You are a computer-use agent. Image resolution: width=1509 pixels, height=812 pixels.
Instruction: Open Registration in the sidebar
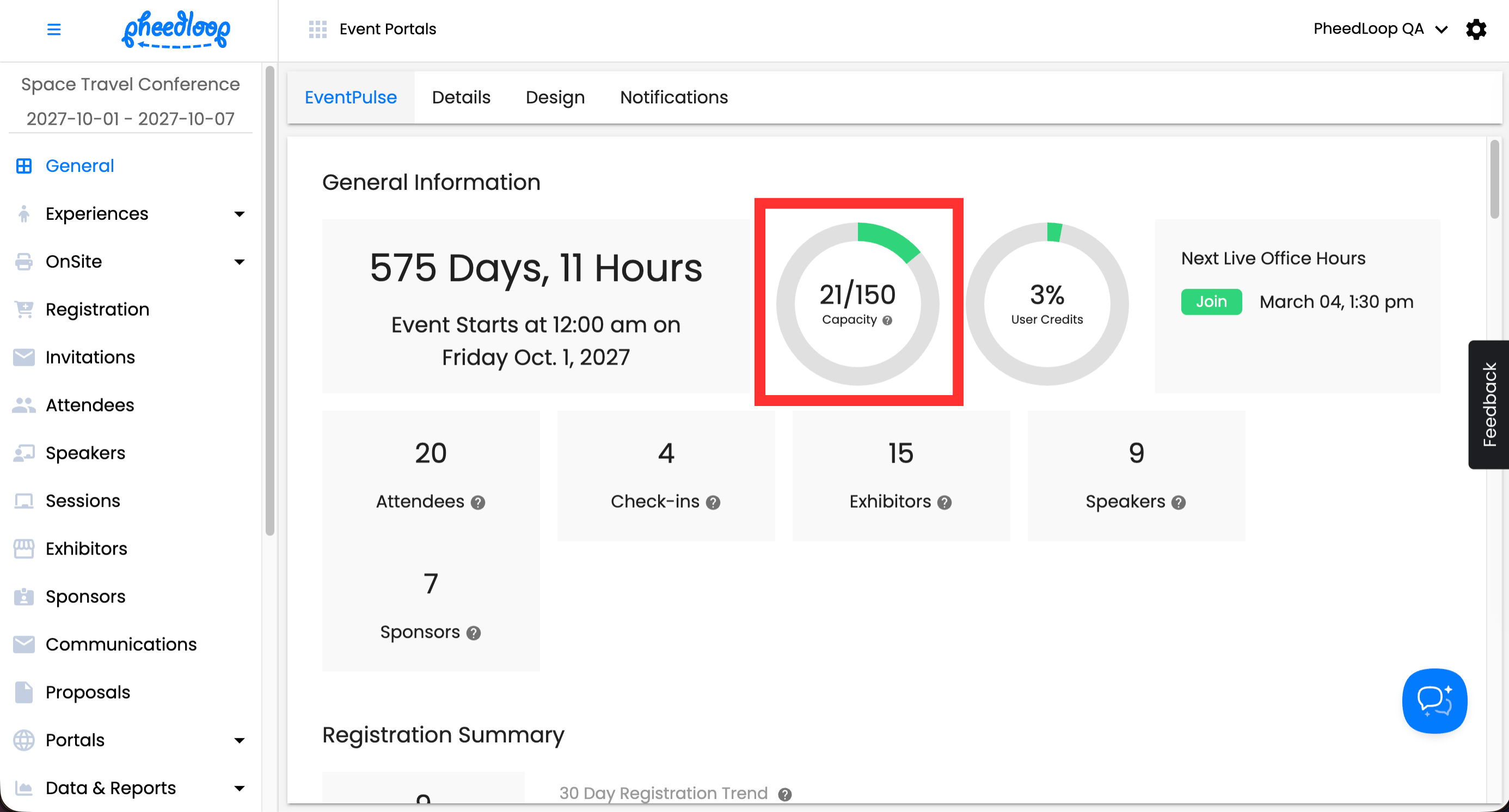point(97,309)
